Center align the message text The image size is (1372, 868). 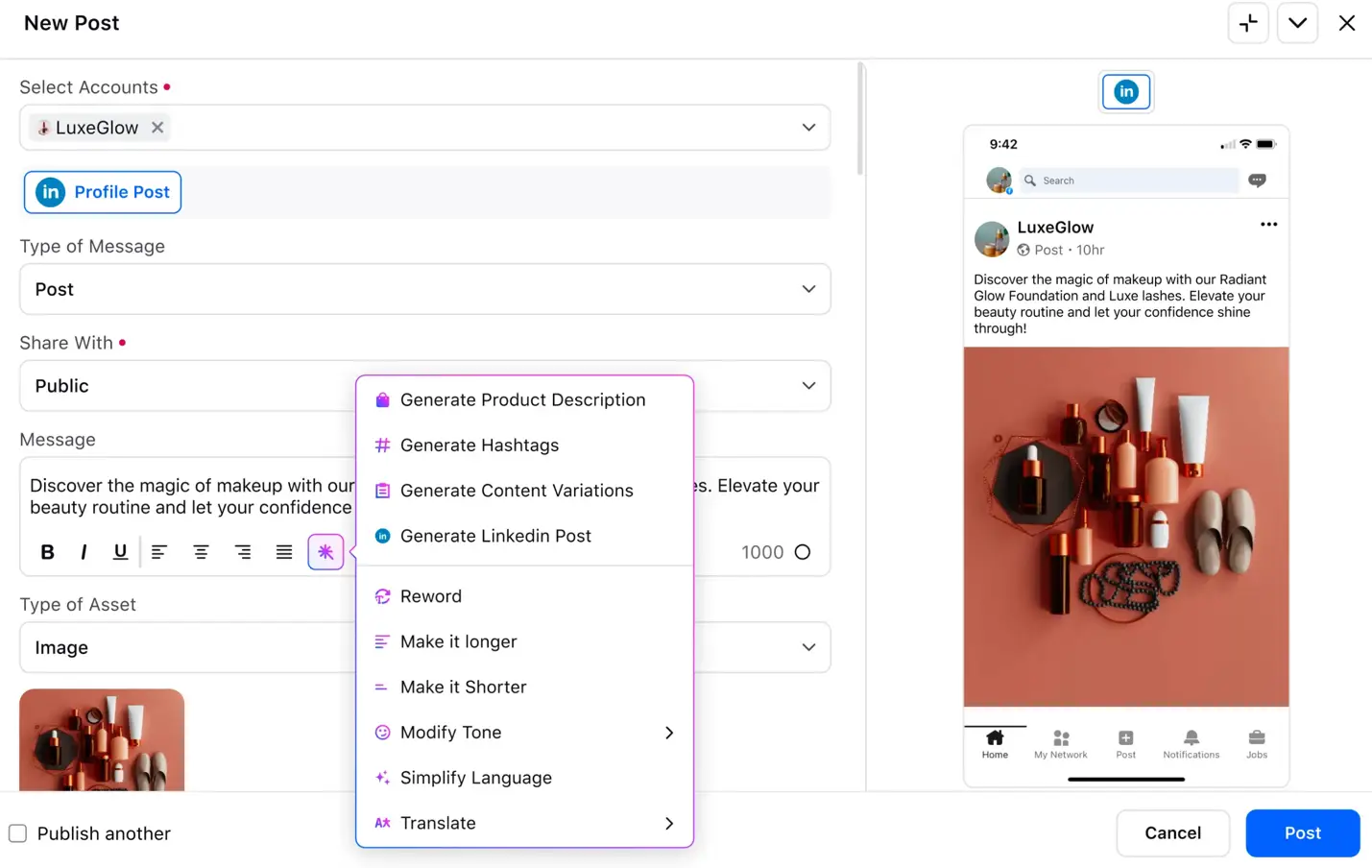pos(201,551)
